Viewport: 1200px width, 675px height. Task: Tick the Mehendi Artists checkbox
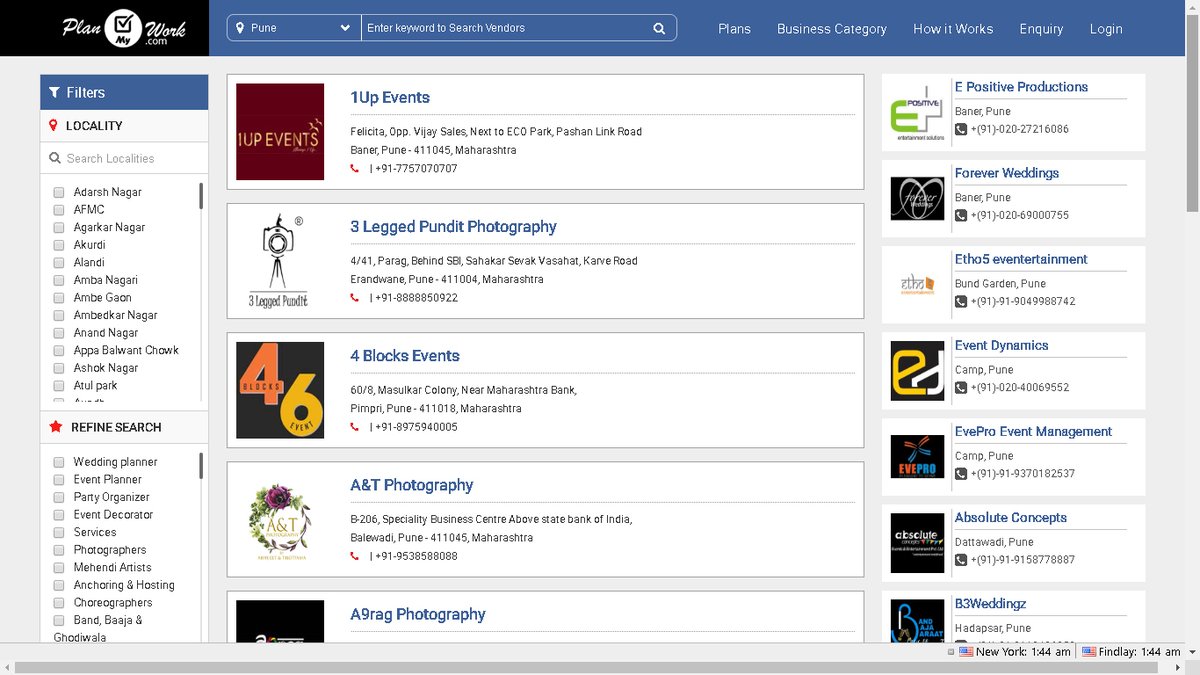click(x=59, y=568)
